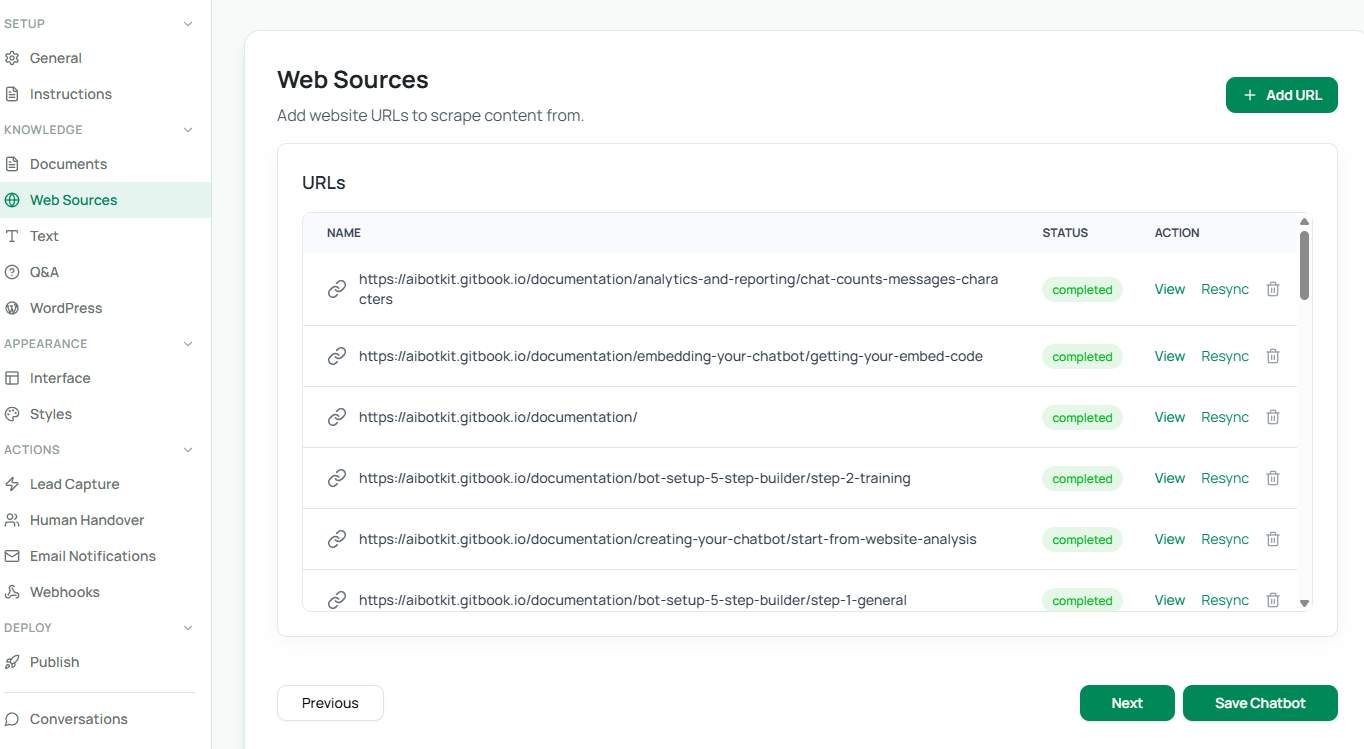Viewport: 1364px width, 749px height.
Task: Select the Publish rocket icon
Action: pos(12,662)
